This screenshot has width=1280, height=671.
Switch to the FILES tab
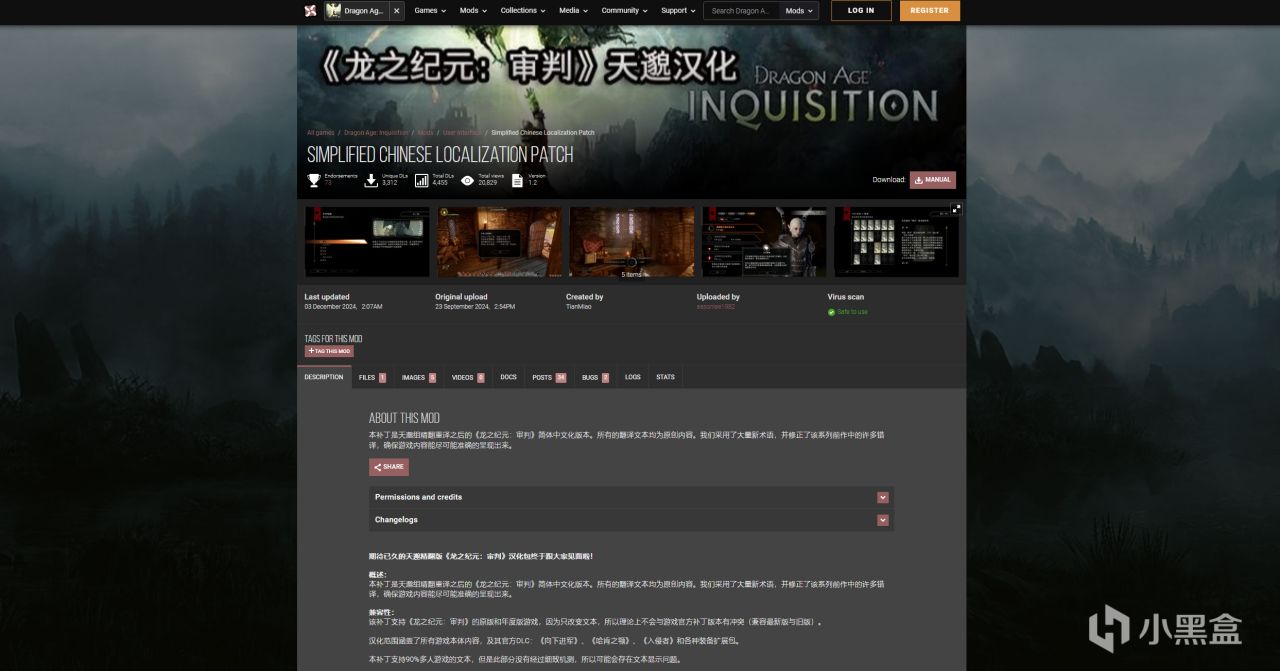pos(372,377)
